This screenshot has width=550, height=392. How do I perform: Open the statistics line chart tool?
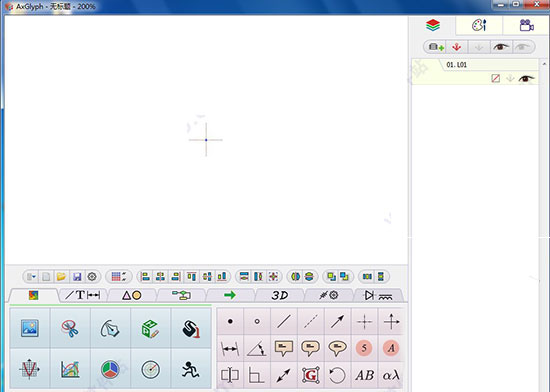coord(70,369)
